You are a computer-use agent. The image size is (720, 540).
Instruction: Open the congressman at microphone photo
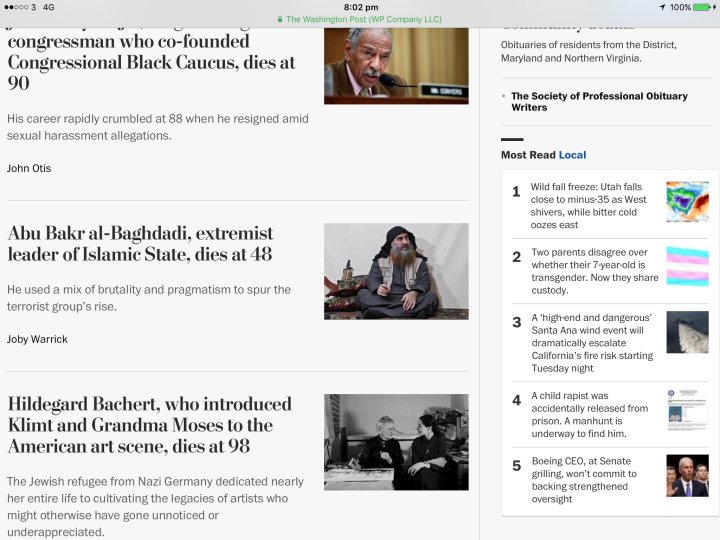coord(396,66)
